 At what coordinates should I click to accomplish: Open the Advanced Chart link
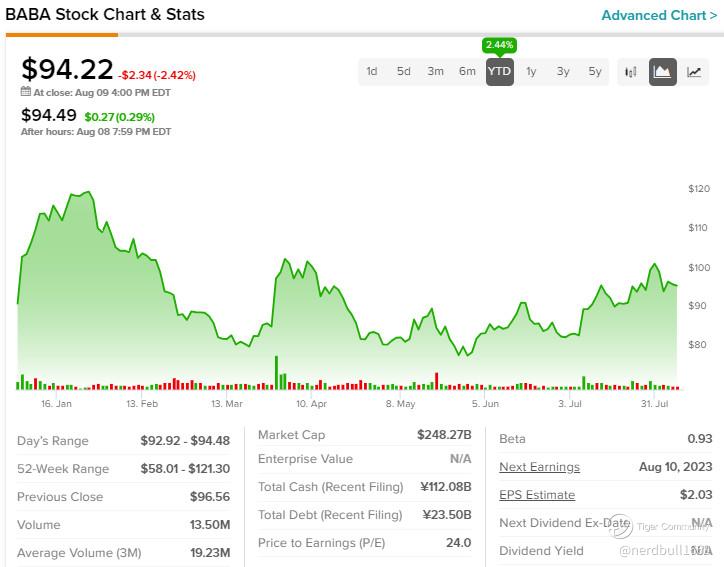click(659, 15)
